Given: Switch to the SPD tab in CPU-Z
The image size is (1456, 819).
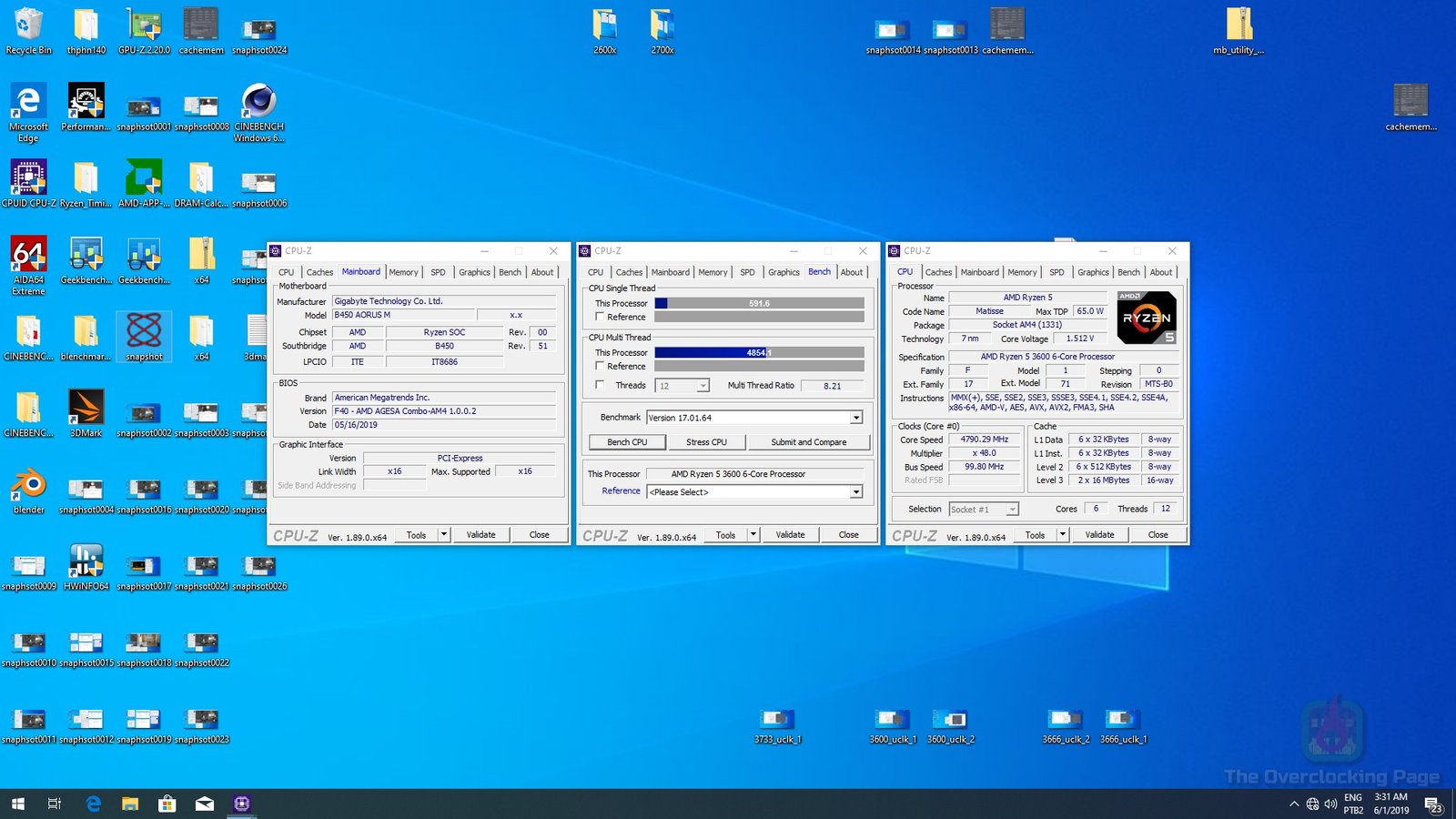Looking at the screenshot, I should [747, 272].
